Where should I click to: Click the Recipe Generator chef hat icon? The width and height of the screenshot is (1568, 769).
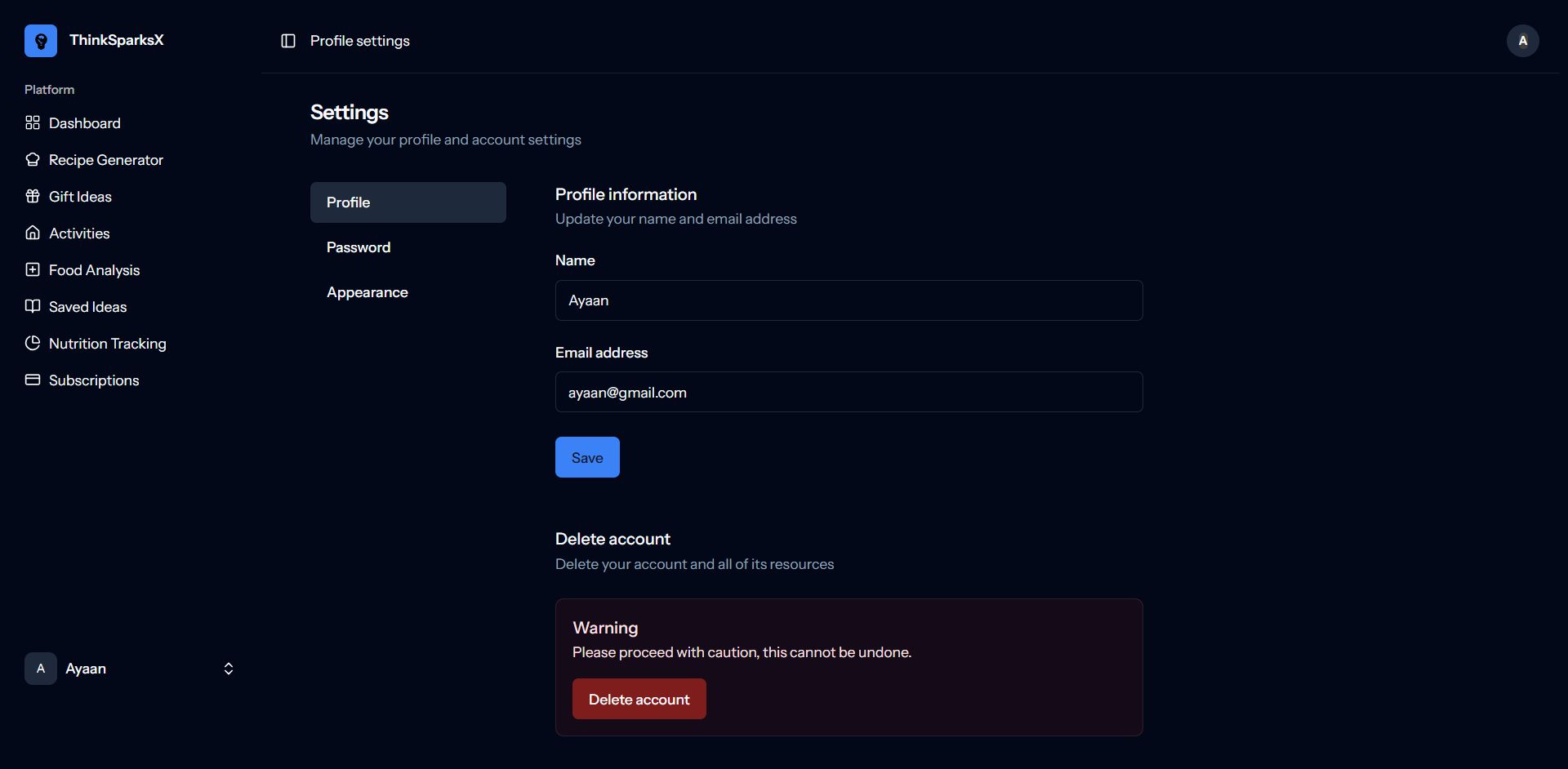(33, 159)
